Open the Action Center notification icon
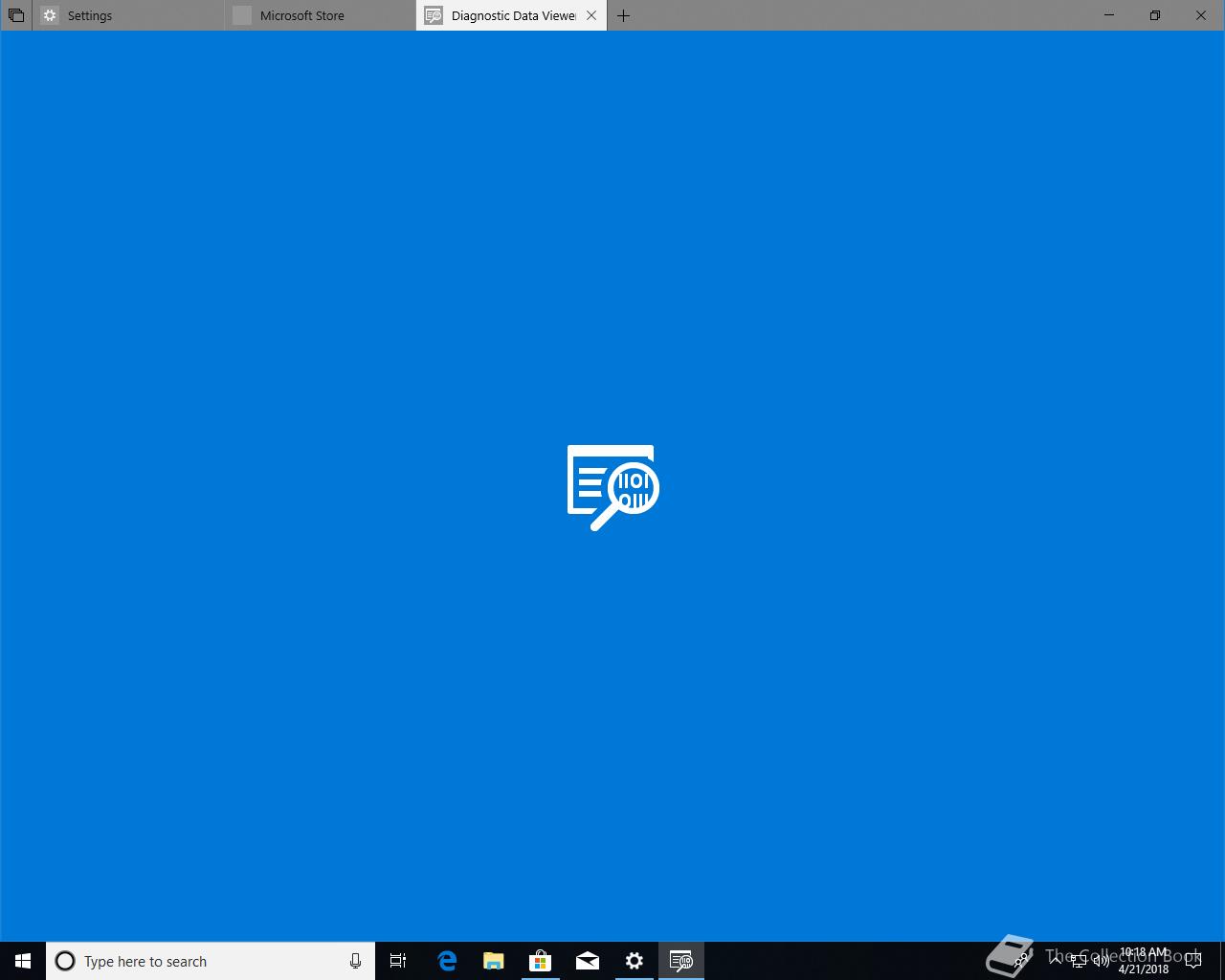This screenshot has width=1225, height=980. 1193,961
